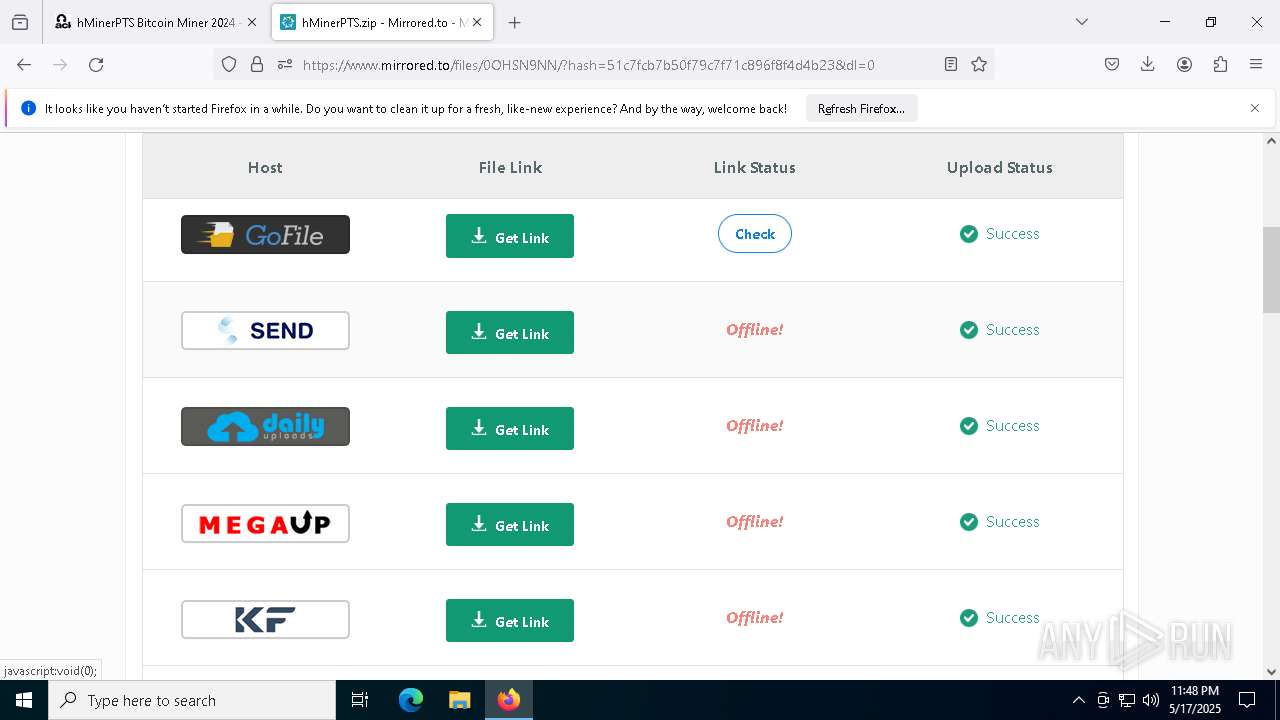Close the hMinerPTS Bitcoin Miner 2024 tab

[251, 22]
